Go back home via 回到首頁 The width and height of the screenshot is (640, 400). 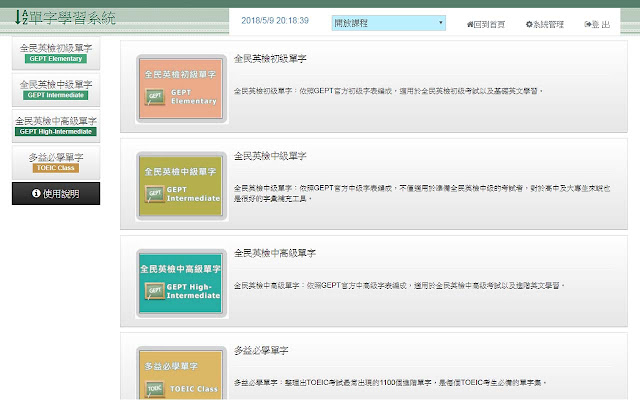[x=486, y=24]
